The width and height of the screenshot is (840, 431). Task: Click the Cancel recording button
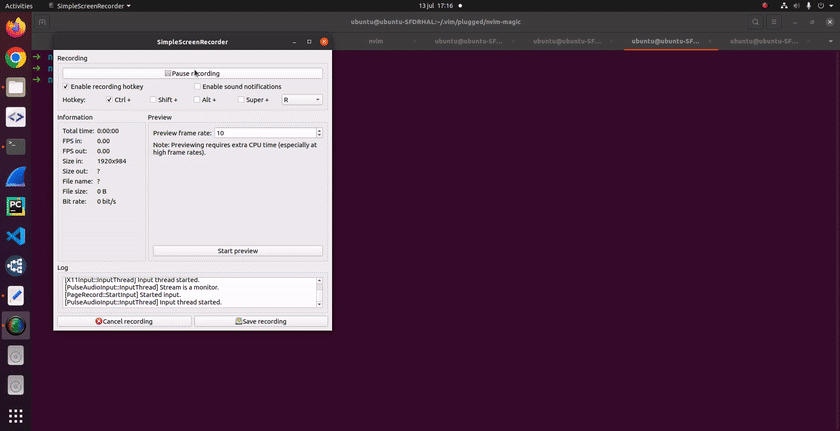coord(124,321)
